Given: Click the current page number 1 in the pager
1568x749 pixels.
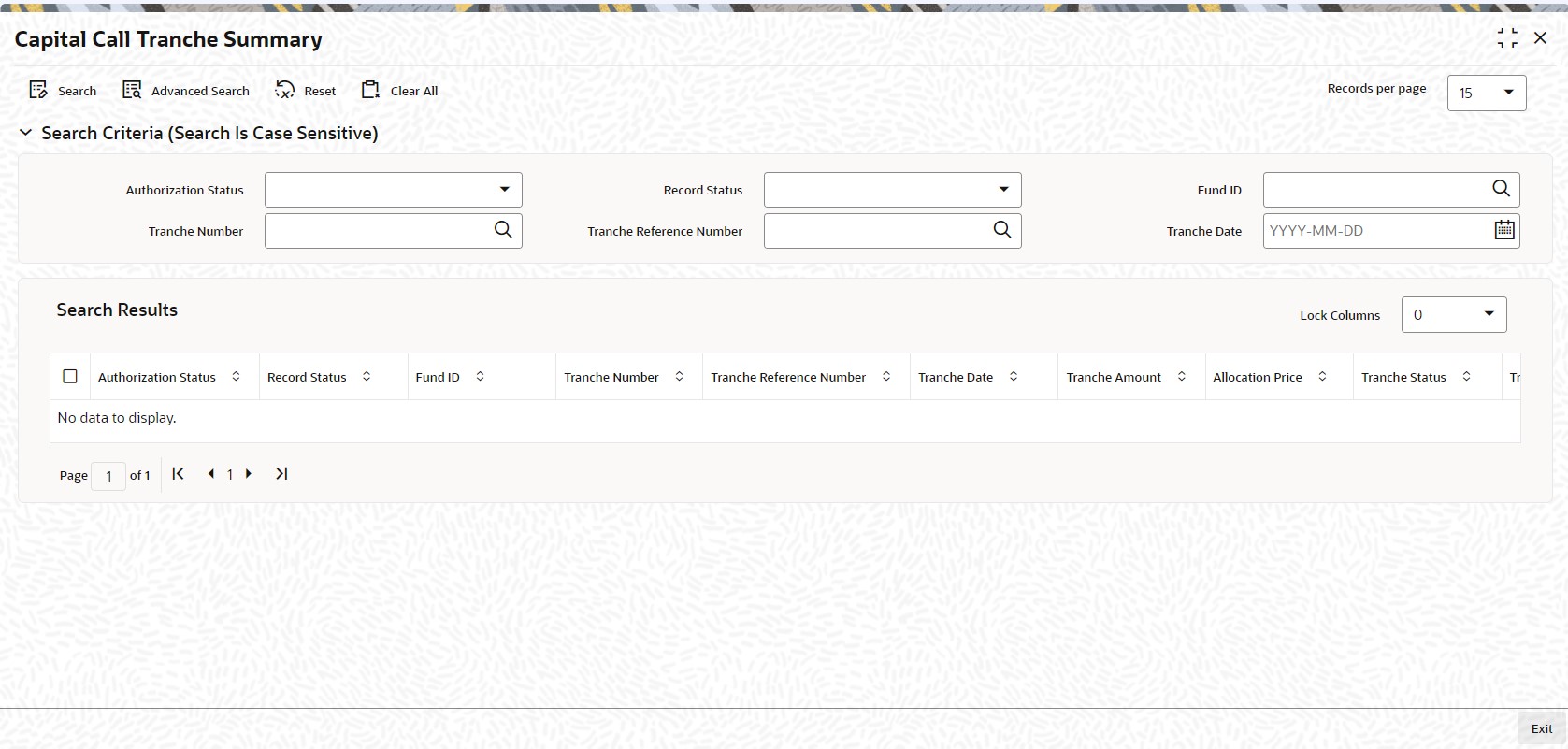Looking at the screenshot, I should (x=230, y=475).
